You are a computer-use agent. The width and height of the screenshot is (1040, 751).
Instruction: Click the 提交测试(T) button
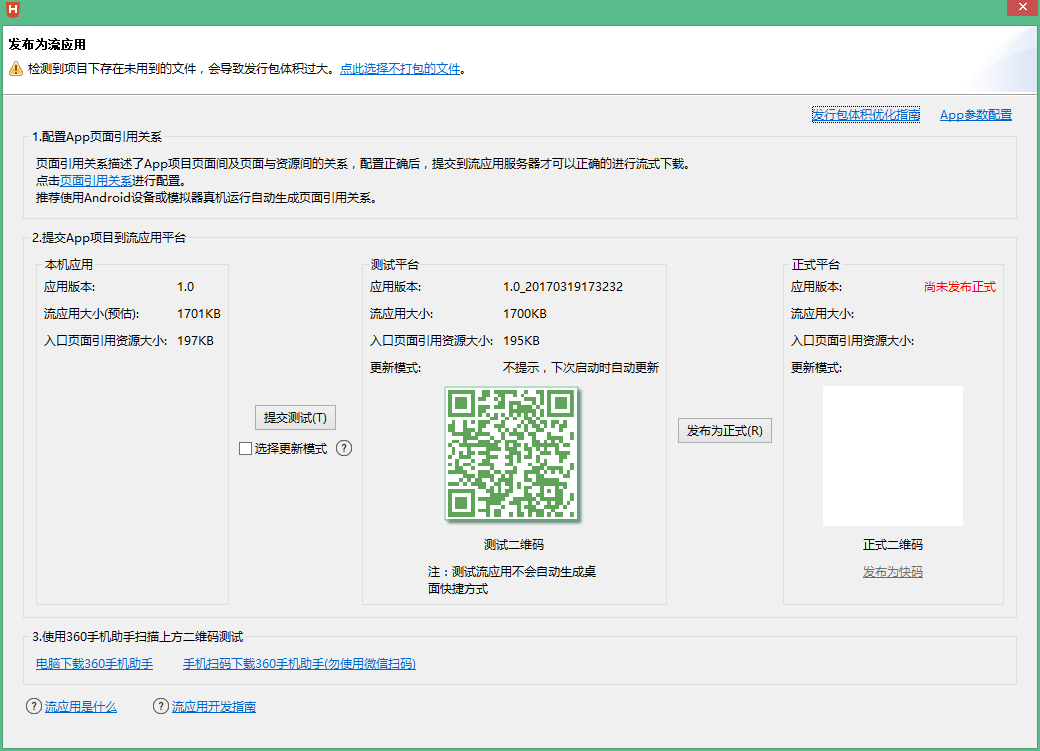click(295, 417)
